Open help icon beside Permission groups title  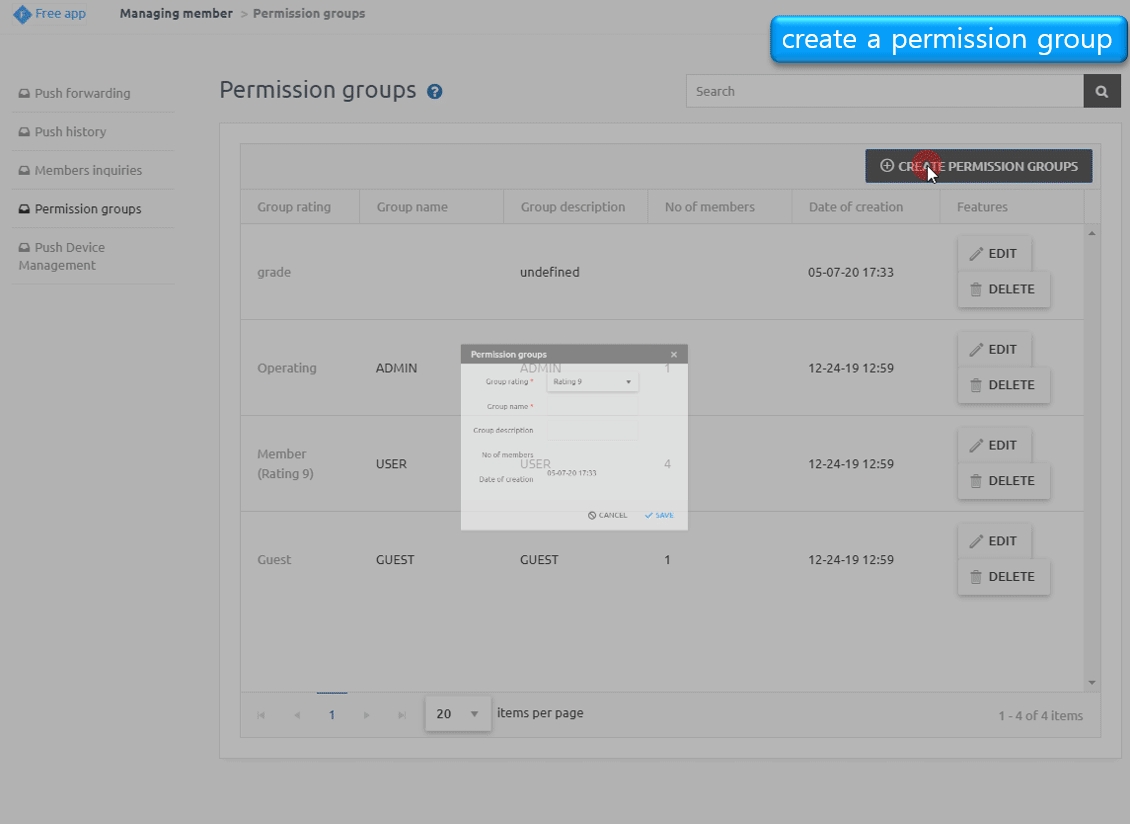click(x=435, y=92)
